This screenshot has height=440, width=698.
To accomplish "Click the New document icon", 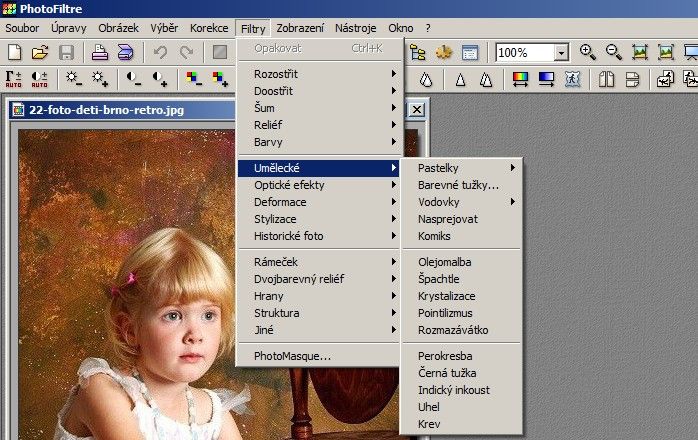I will pos(15,53).
